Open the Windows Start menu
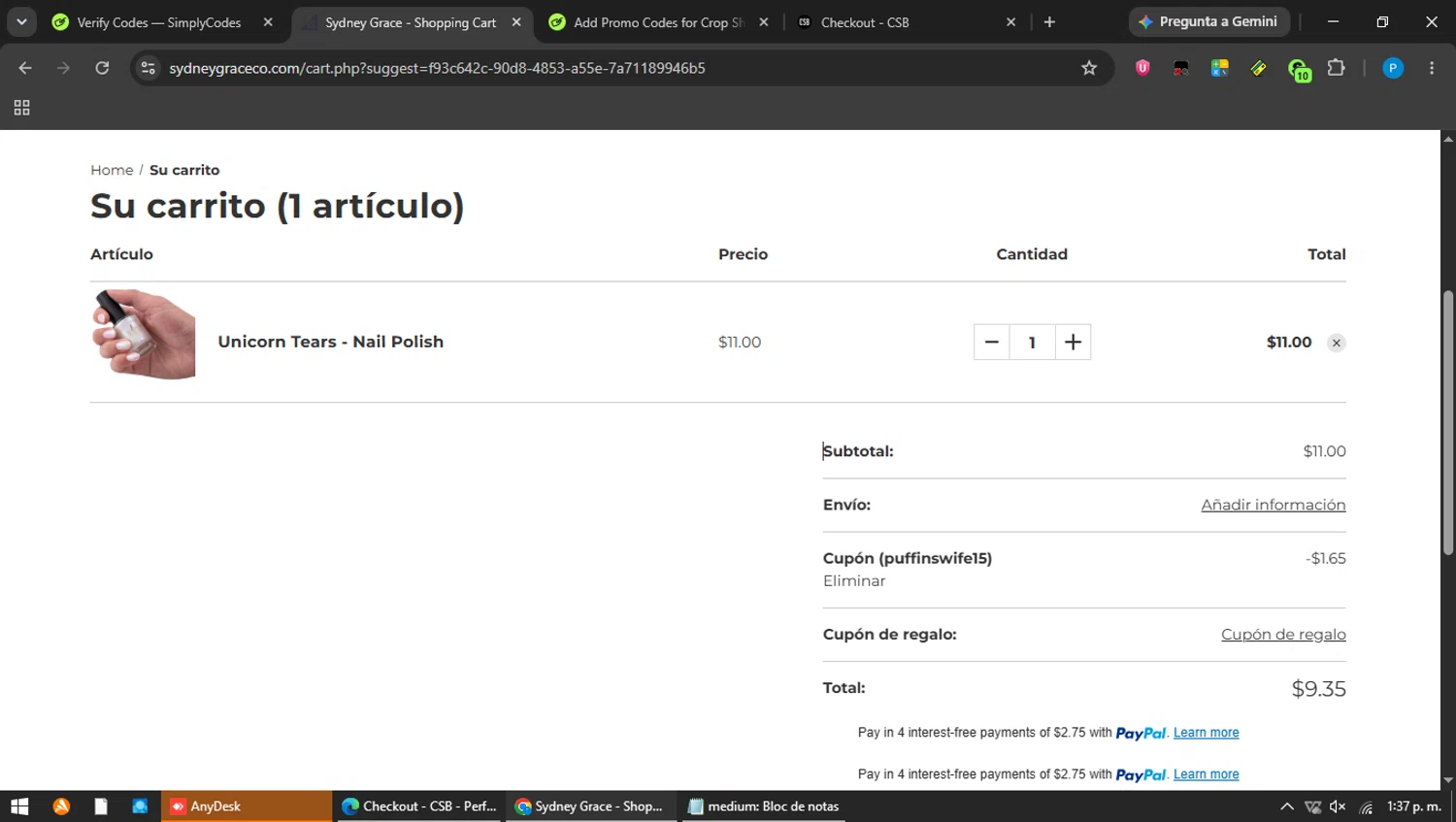The height and width of the screenshot is (822, 1456). pos(19,806)
